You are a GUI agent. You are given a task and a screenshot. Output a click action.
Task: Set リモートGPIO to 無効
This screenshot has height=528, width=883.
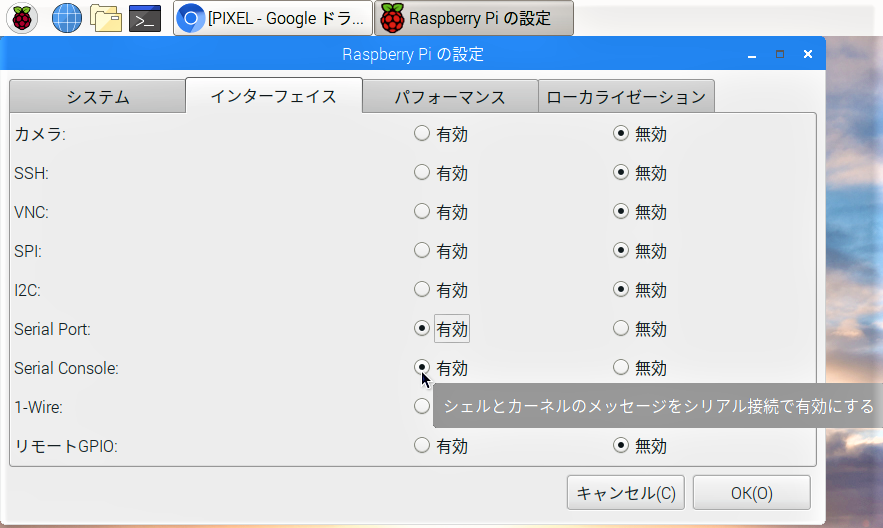tap(621, 445)
